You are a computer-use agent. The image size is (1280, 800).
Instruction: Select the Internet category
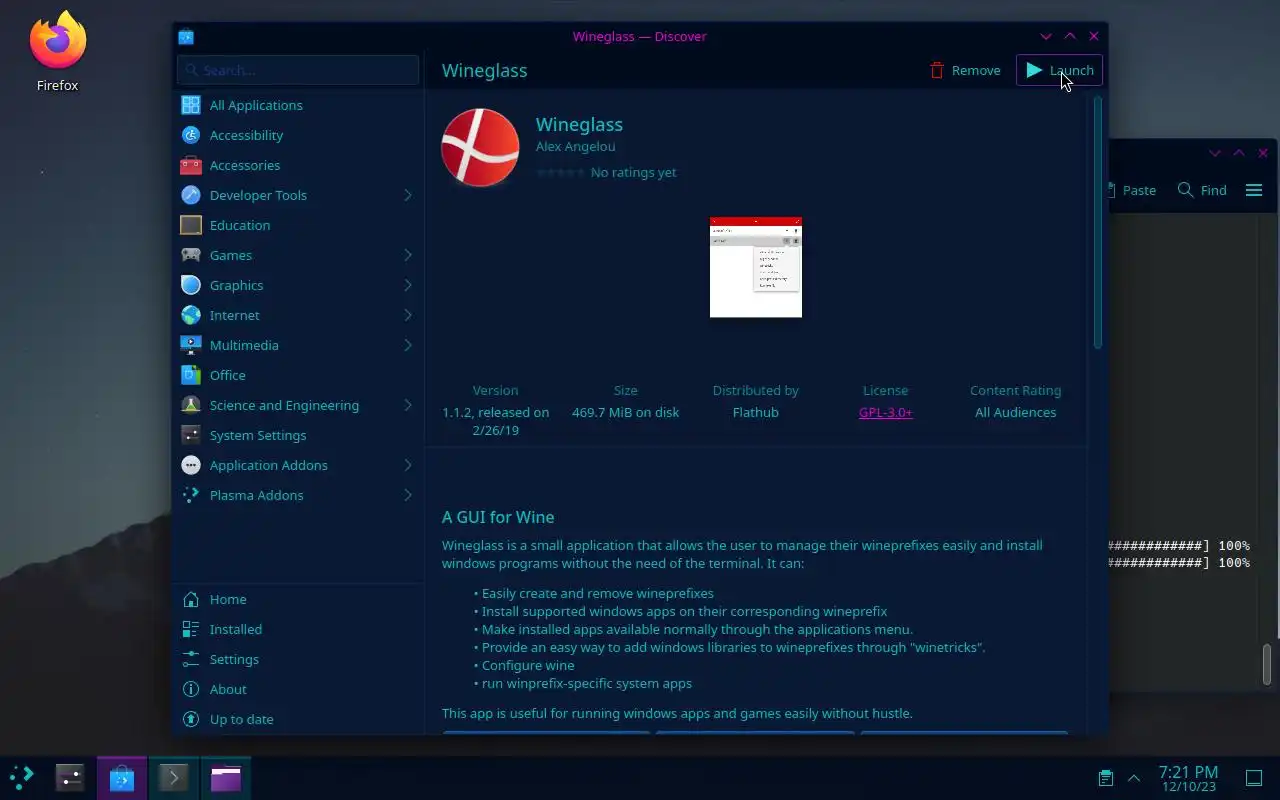tap(298, 315)
